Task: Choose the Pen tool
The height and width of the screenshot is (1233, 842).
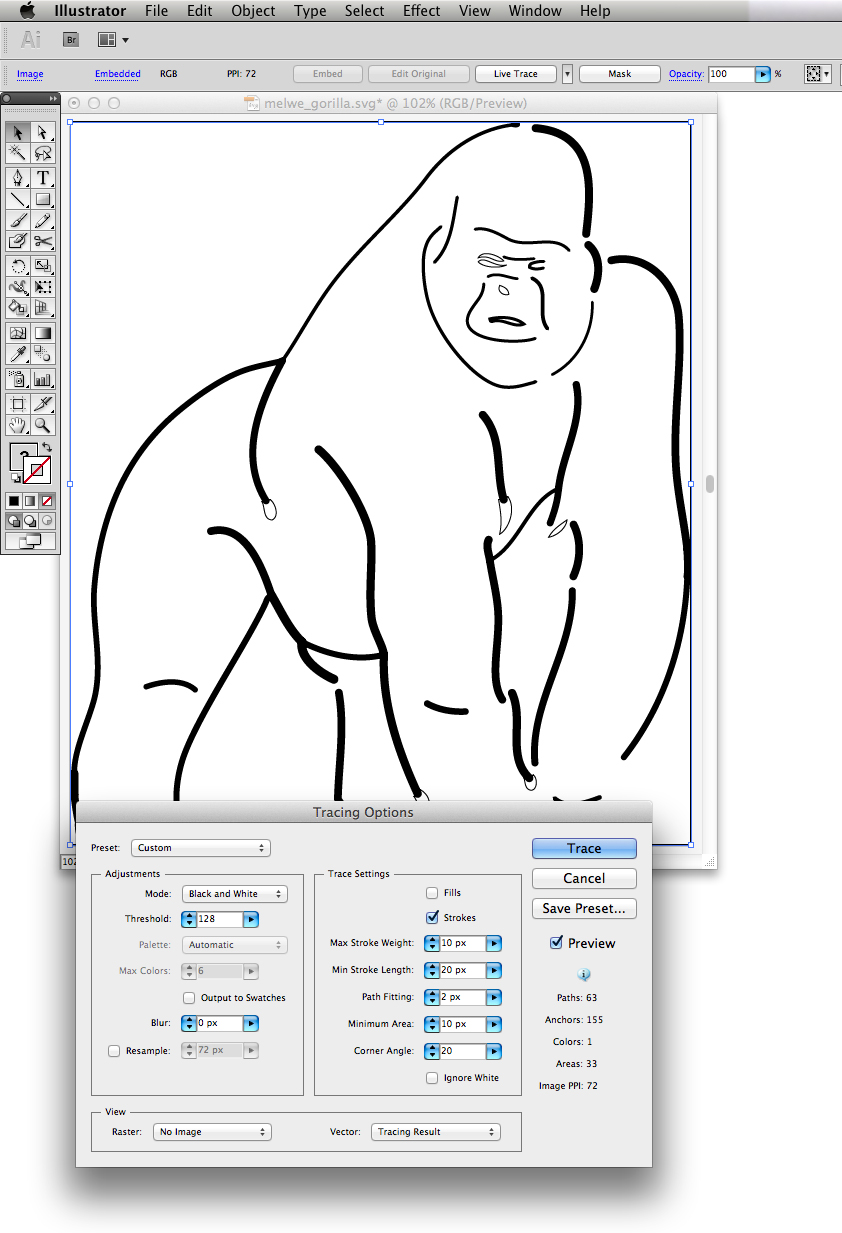Action: (x=17, y=178)
